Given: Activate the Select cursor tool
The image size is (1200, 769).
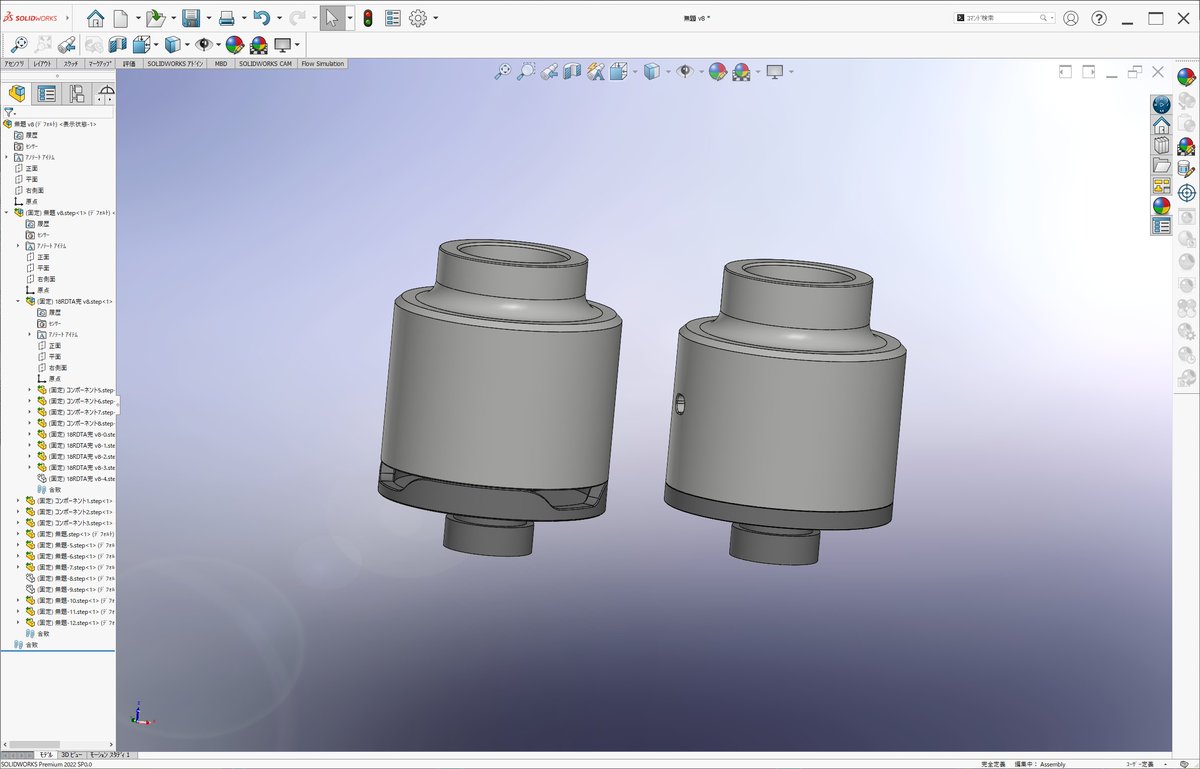Looking at the screenshot, I should pyautogui.click(x=333, y=18).
